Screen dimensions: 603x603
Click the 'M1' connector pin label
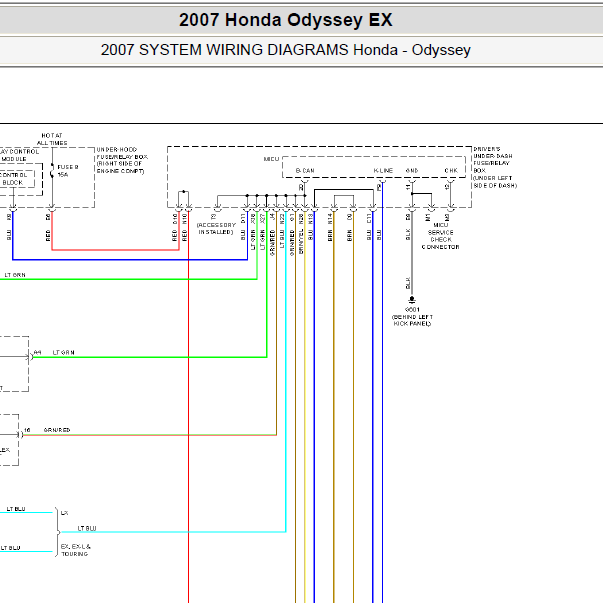428,217
